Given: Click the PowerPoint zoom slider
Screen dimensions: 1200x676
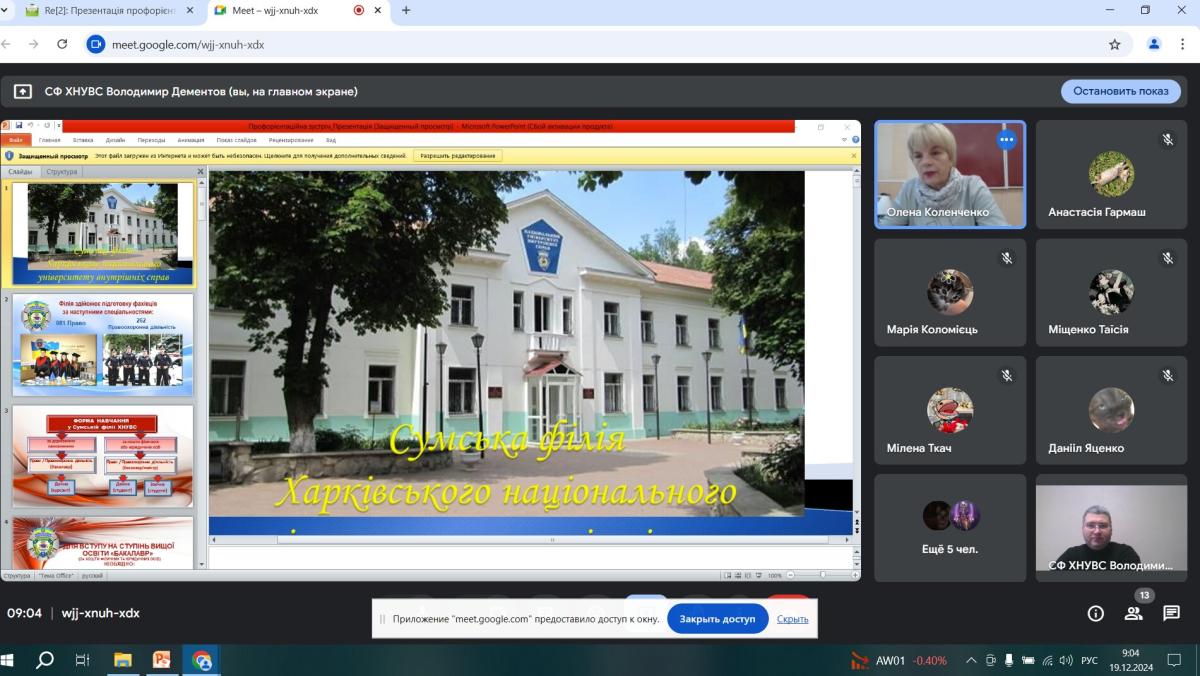Looking at the screenshot, I should [x=822, y=576].
